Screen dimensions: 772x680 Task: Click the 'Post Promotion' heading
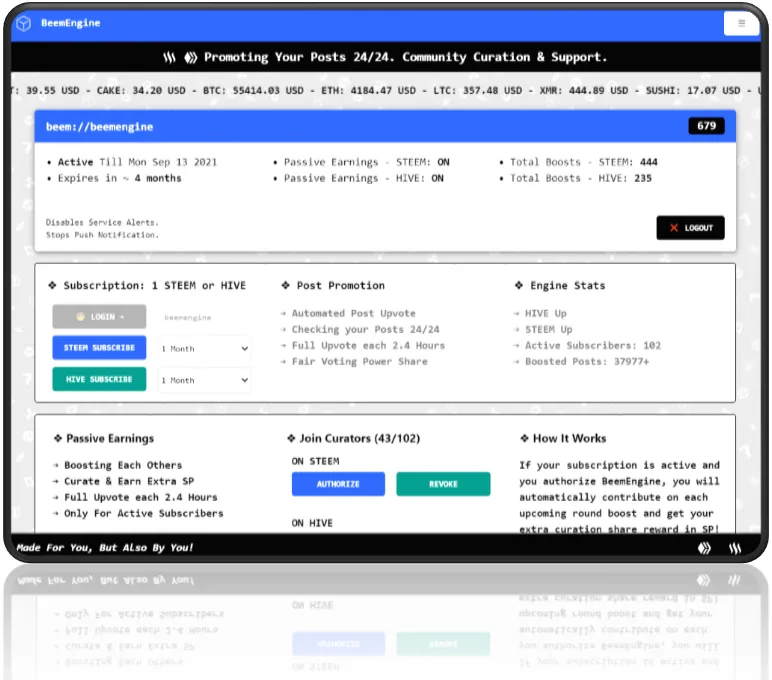(341, 286)
